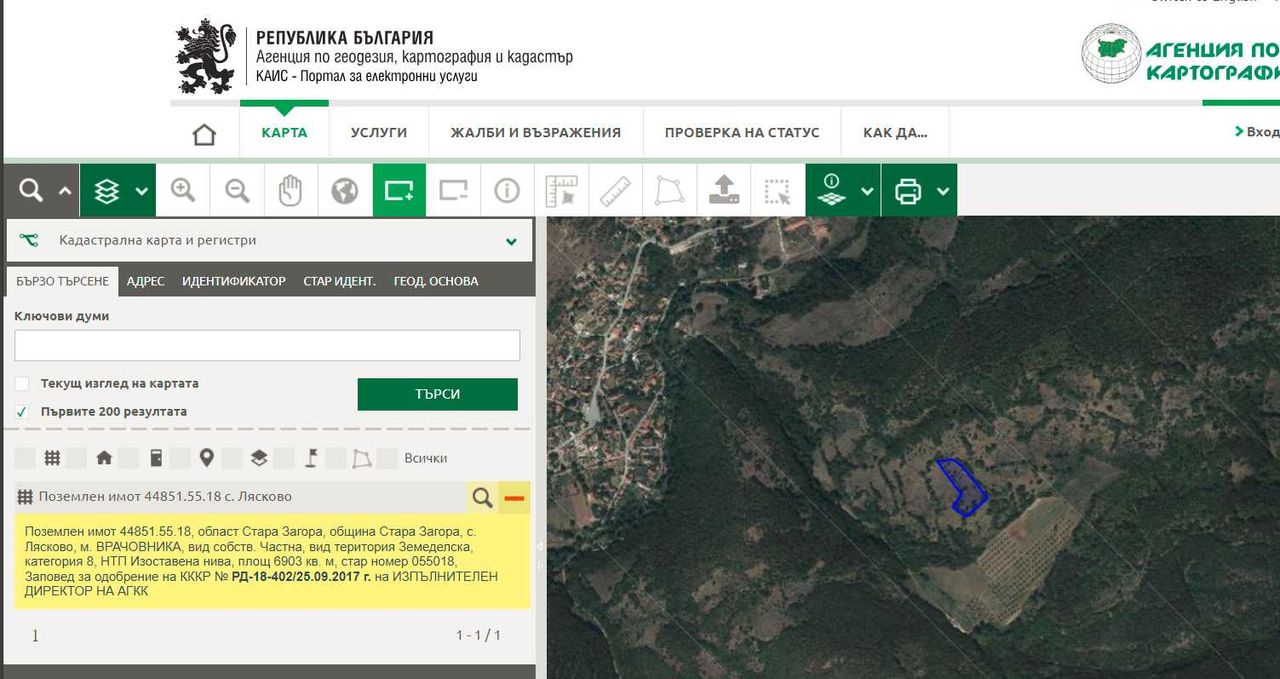Toggle the flag marker filter checkbox
This screenshot has height=679, width=1280.
click(285, 458)
